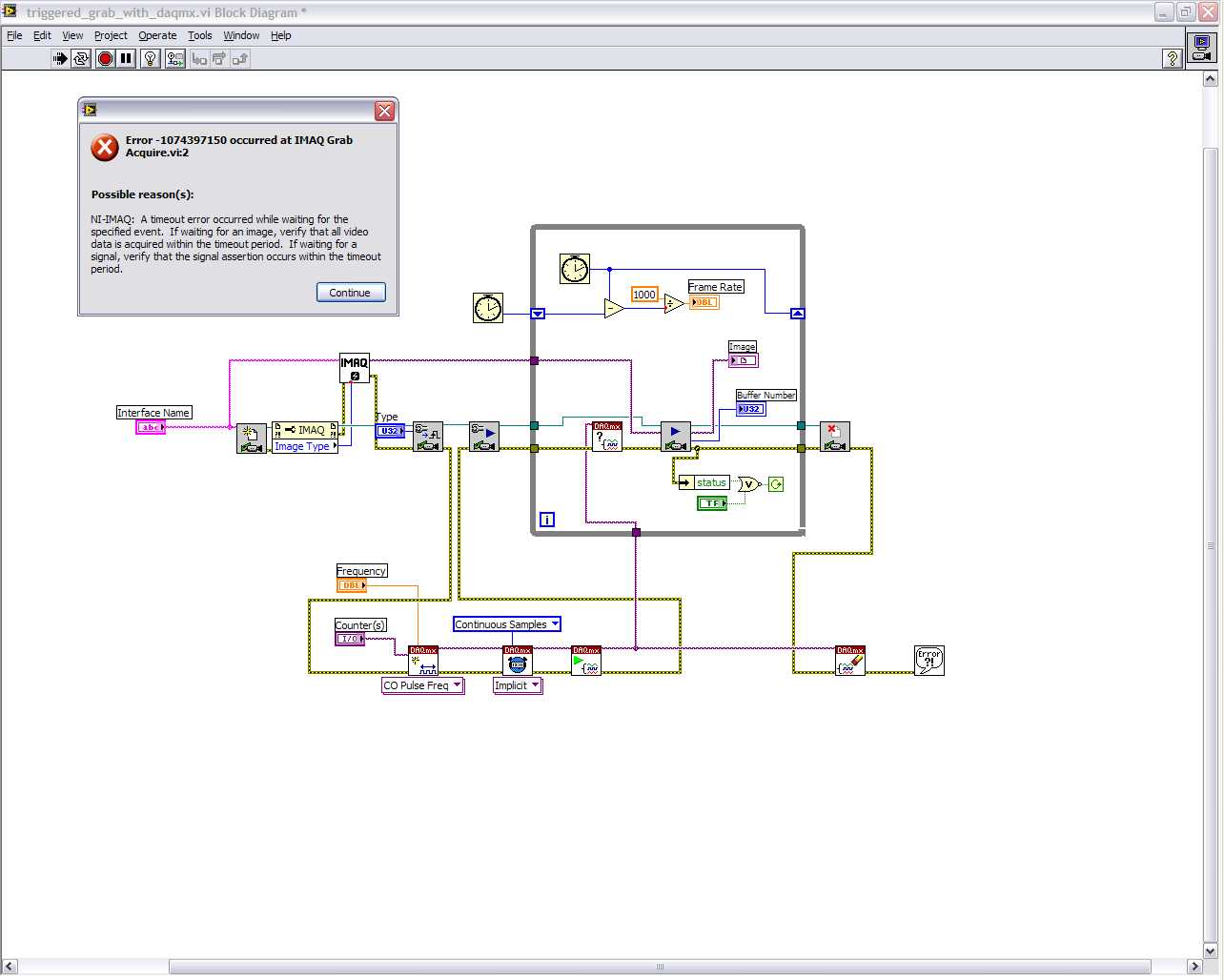The image size is (1224, 980).
Task: Close the error dialog with the red X
Action: tap(384, 111)
